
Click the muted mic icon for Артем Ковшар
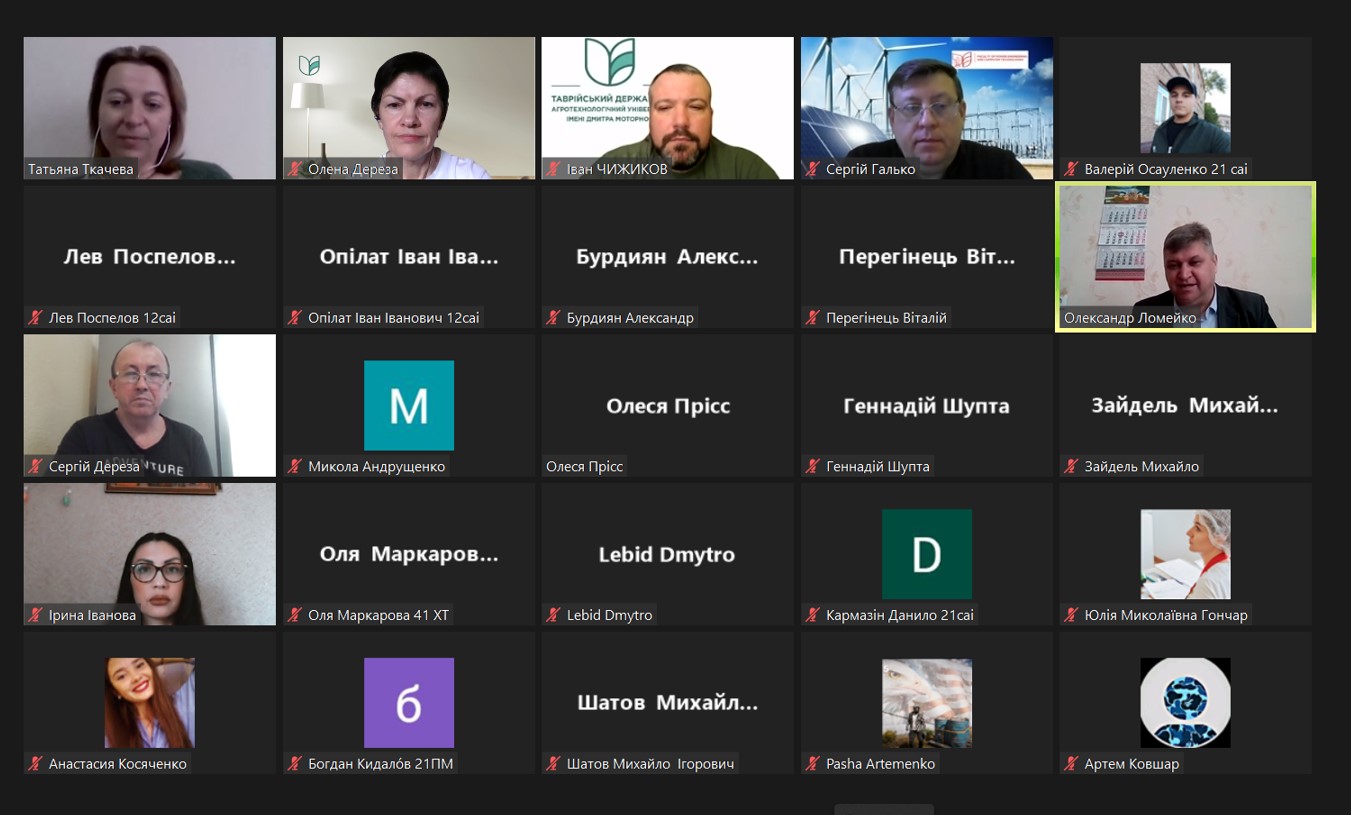click(x=1072, y=764)
